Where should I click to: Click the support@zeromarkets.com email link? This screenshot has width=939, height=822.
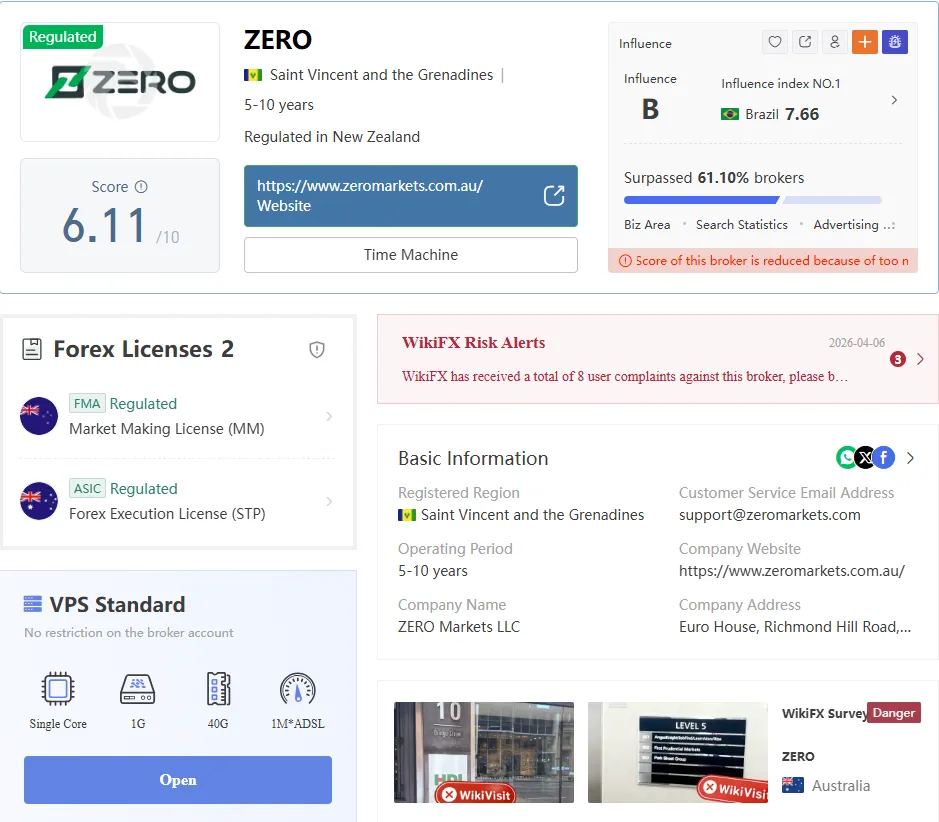tap(770, 515)
